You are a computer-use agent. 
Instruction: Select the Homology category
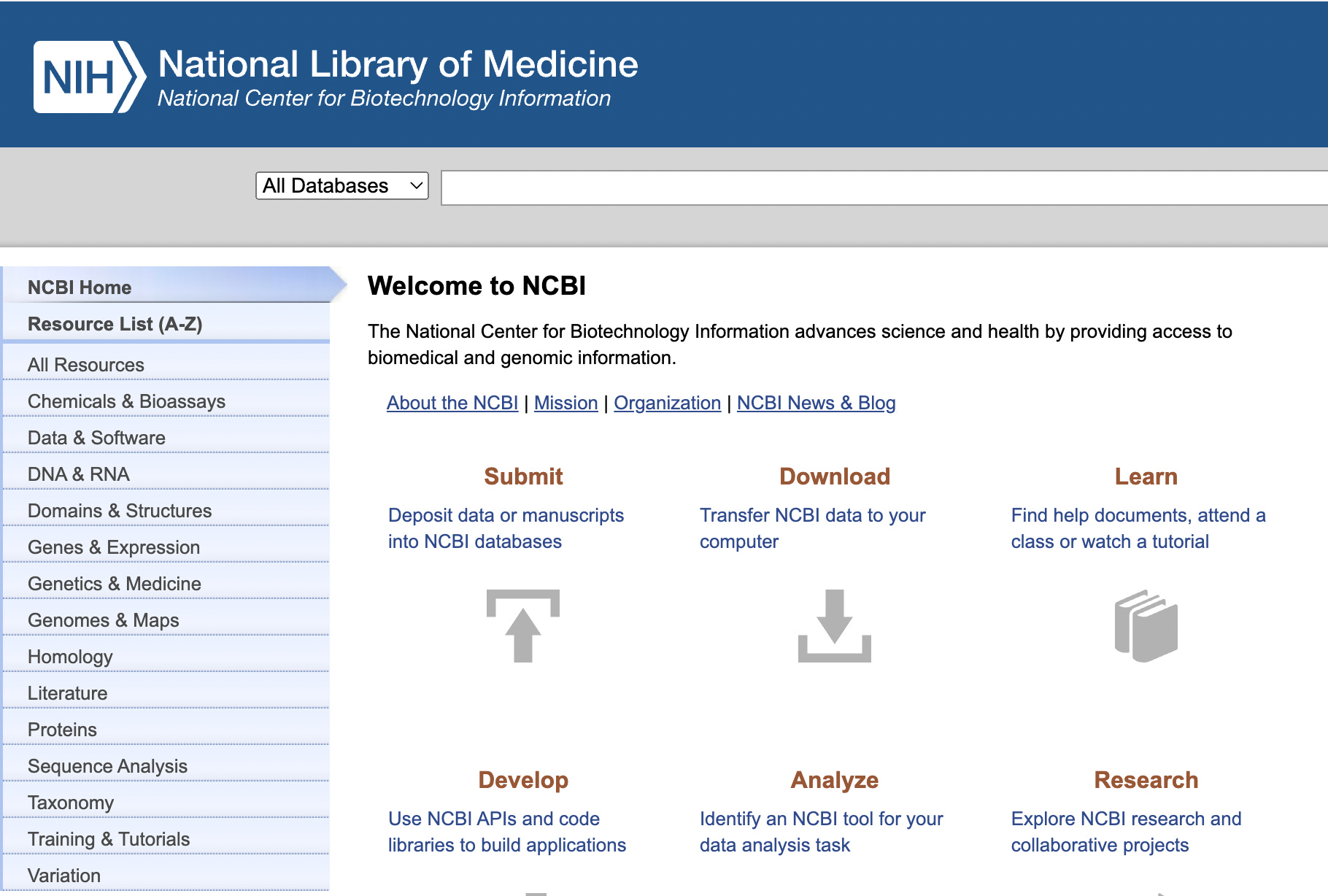click(70, 656)
